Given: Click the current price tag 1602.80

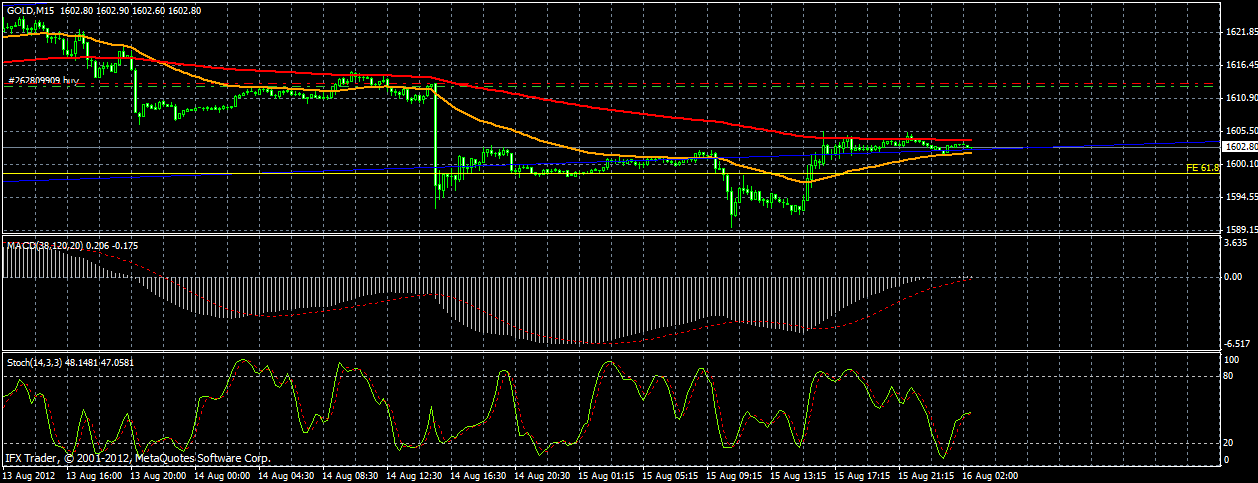Looking at the screenshot, I should click(x=1240, y=147).
